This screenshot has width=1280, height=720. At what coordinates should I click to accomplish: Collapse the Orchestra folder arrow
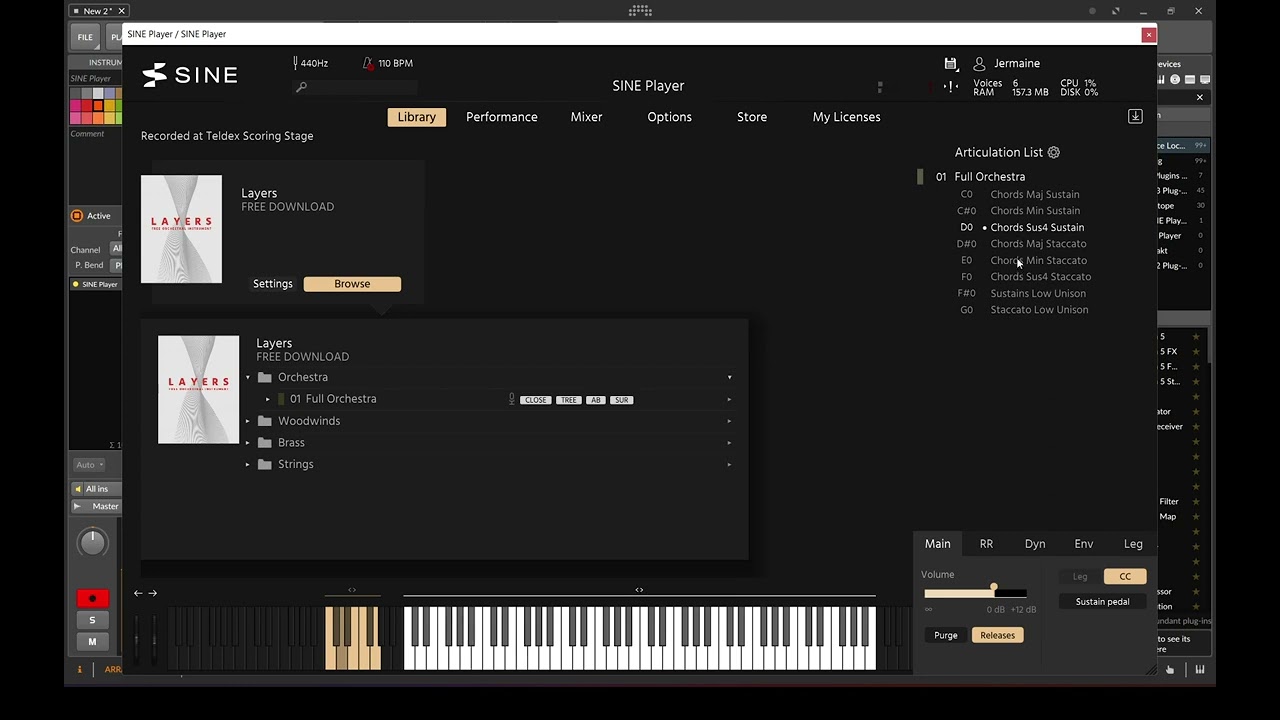pyautogui.click(x=248, y=377)
